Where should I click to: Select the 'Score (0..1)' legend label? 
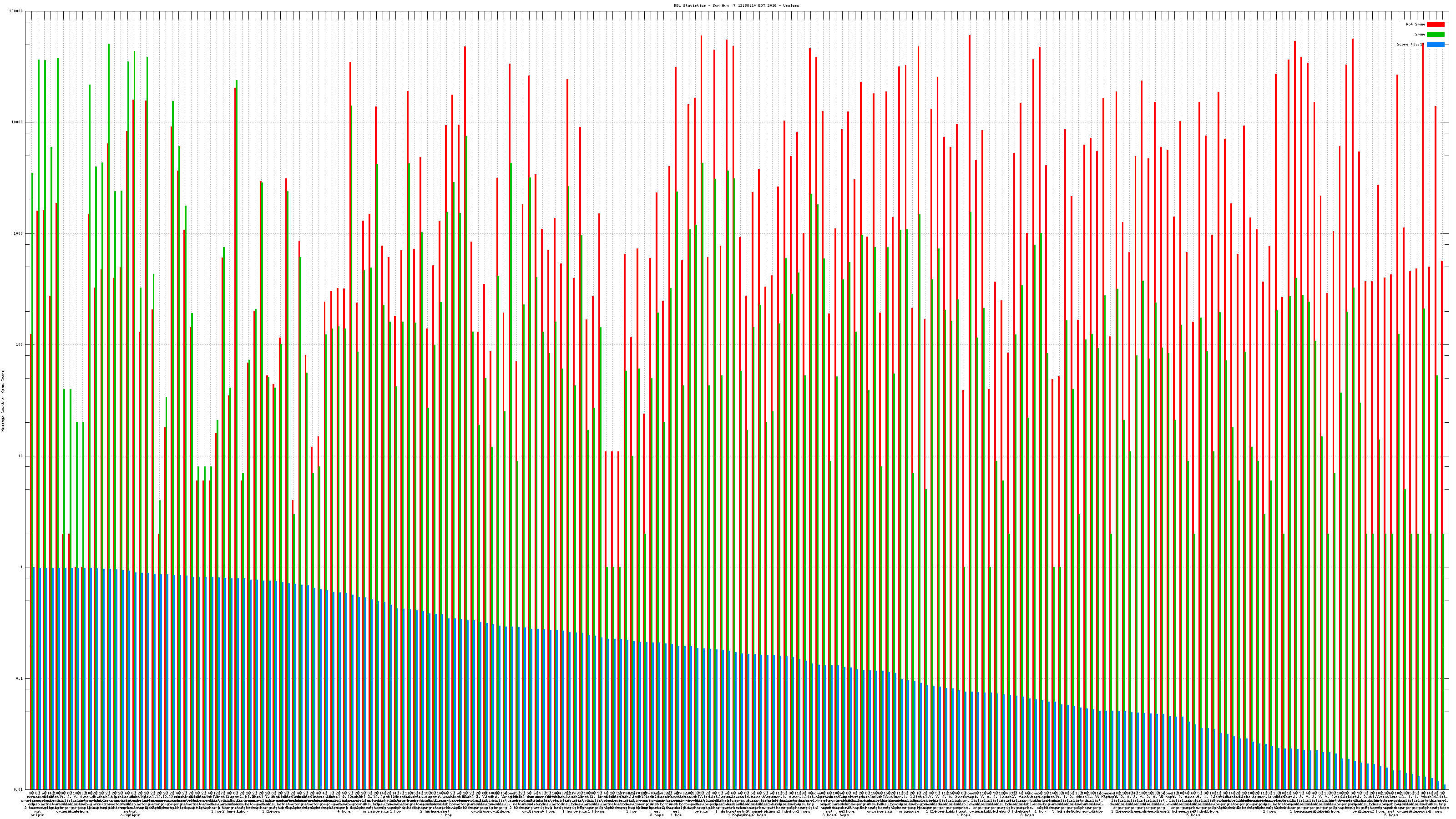coord(1410,44)
